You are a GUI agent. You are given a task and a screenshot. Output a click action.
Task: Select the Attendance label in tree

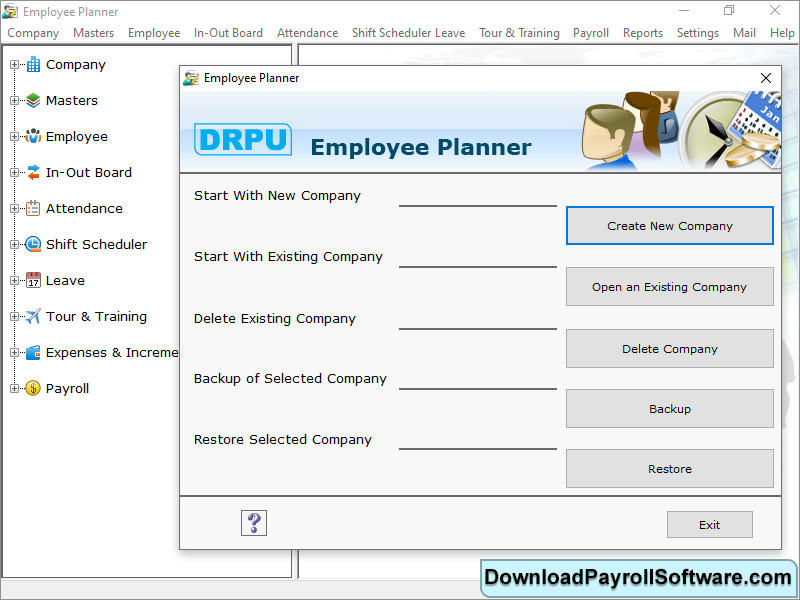pos(84,209)
